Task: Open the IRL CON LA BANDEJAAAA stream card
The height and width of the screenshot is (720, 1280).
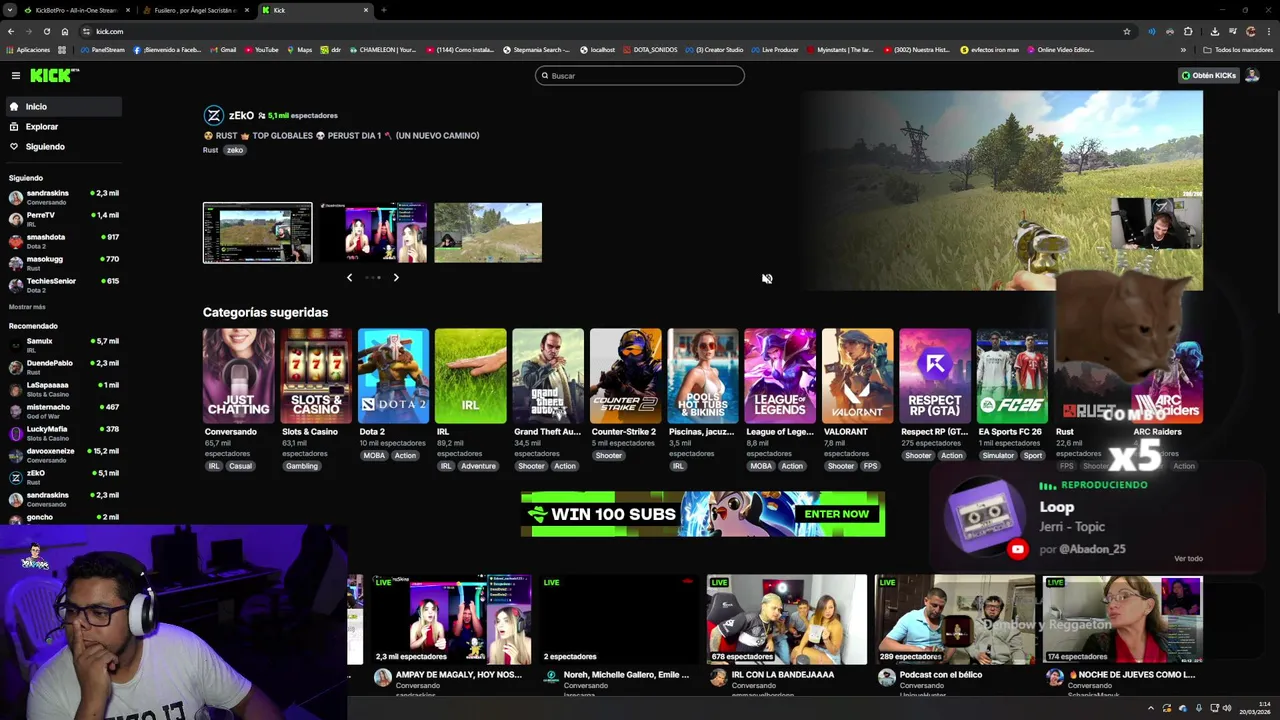Action: coord(787,619)
